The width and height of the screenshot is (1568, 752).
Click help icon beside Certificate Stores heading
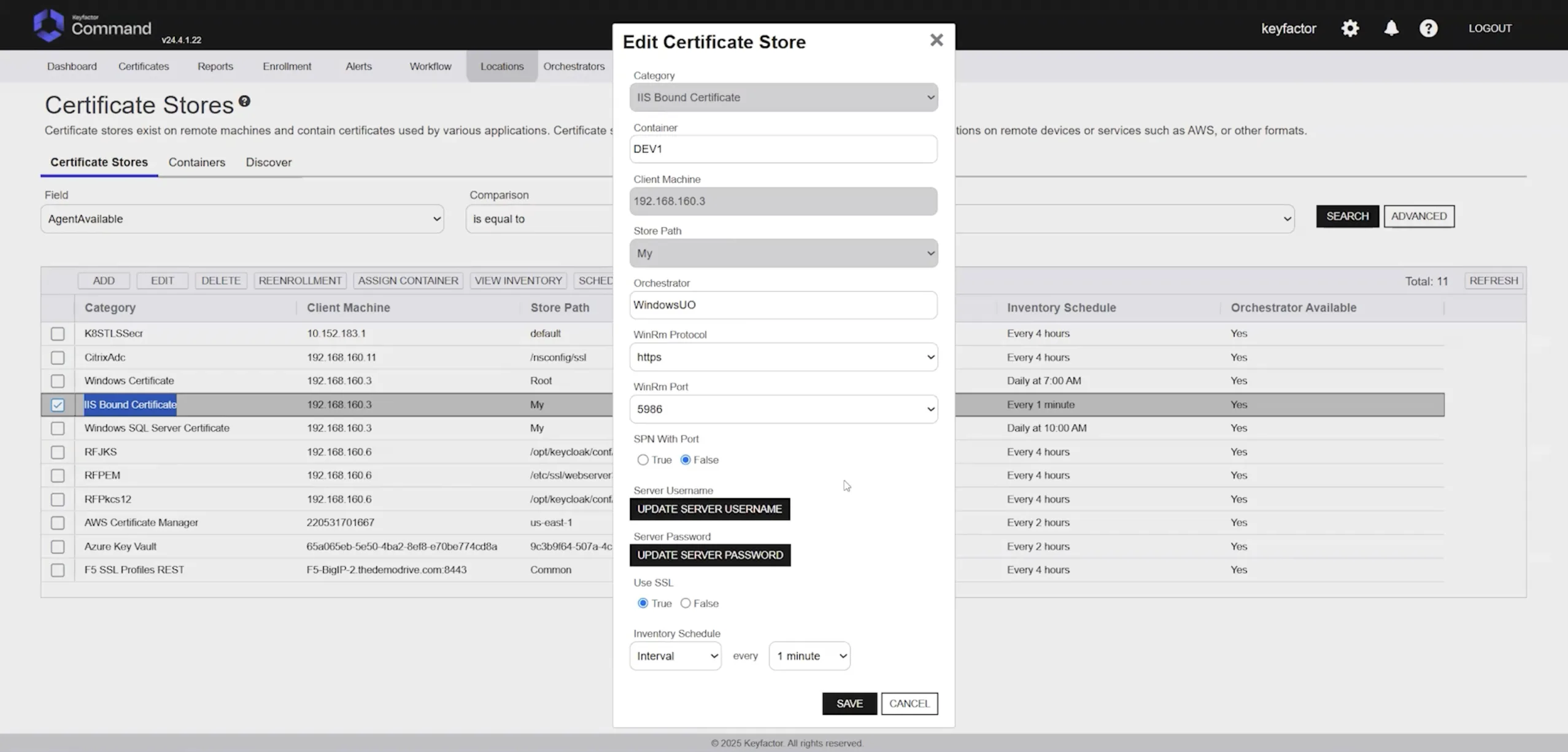coord(244,101)
